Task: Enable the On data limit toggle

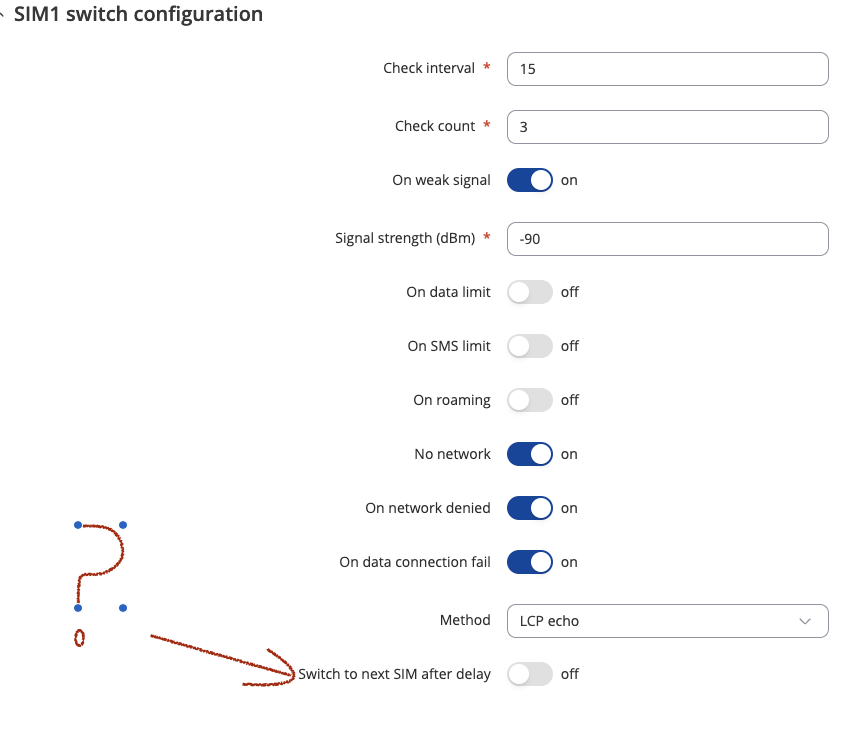Action: (x=529, y=292)
